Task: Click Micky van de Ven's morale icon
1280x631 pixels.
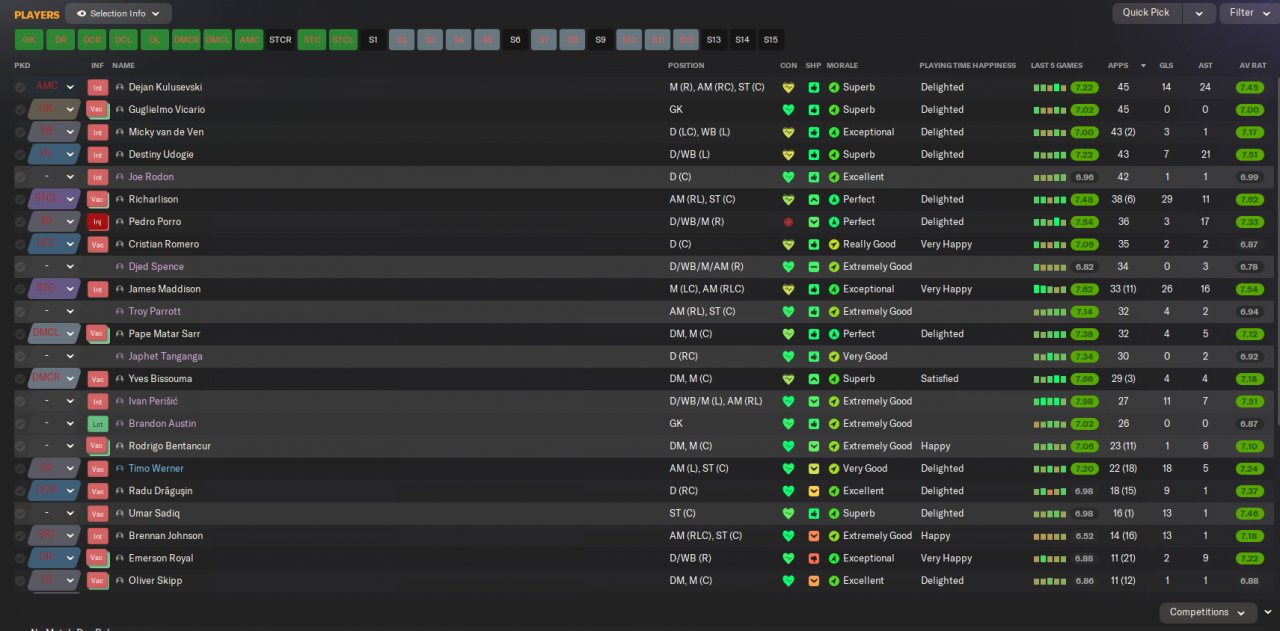Action: pyautogui.click(x=834, y=132)
